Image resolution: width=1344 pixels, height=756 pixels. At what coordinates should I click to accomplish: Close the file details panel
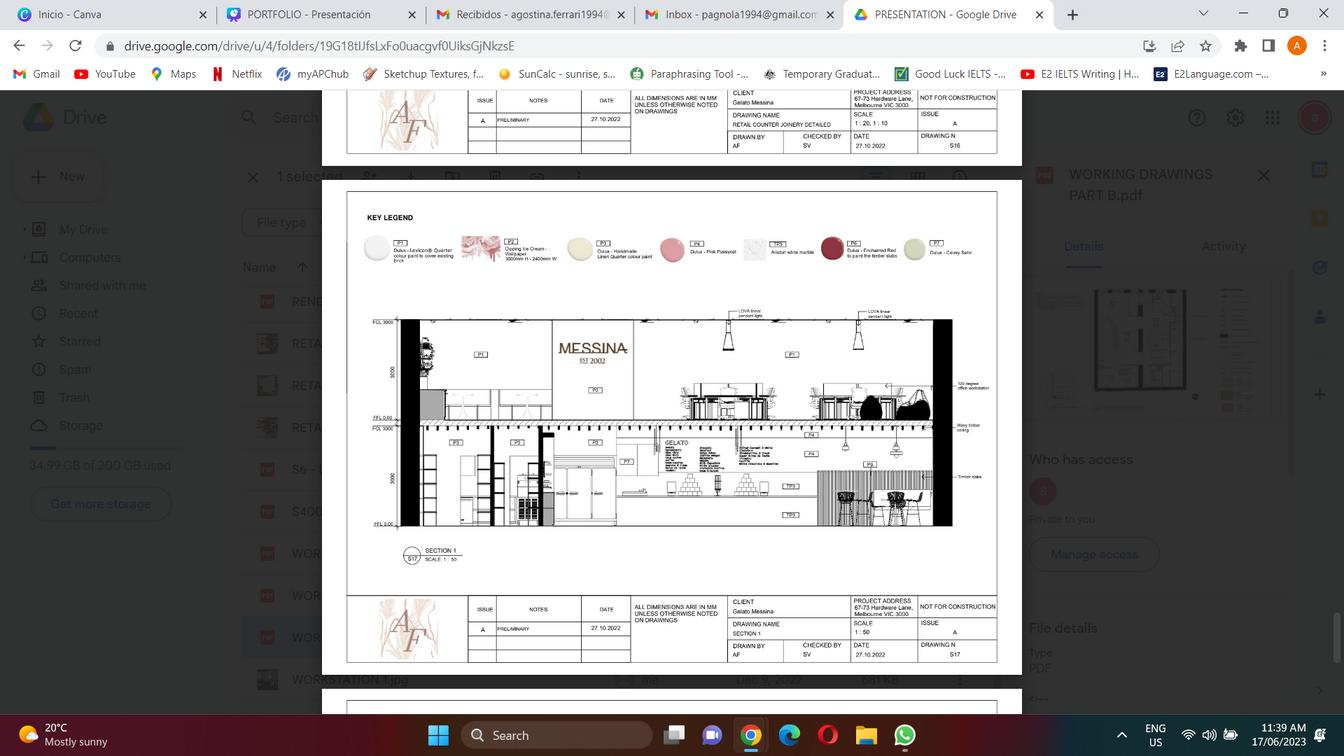tap(1263, 175)
